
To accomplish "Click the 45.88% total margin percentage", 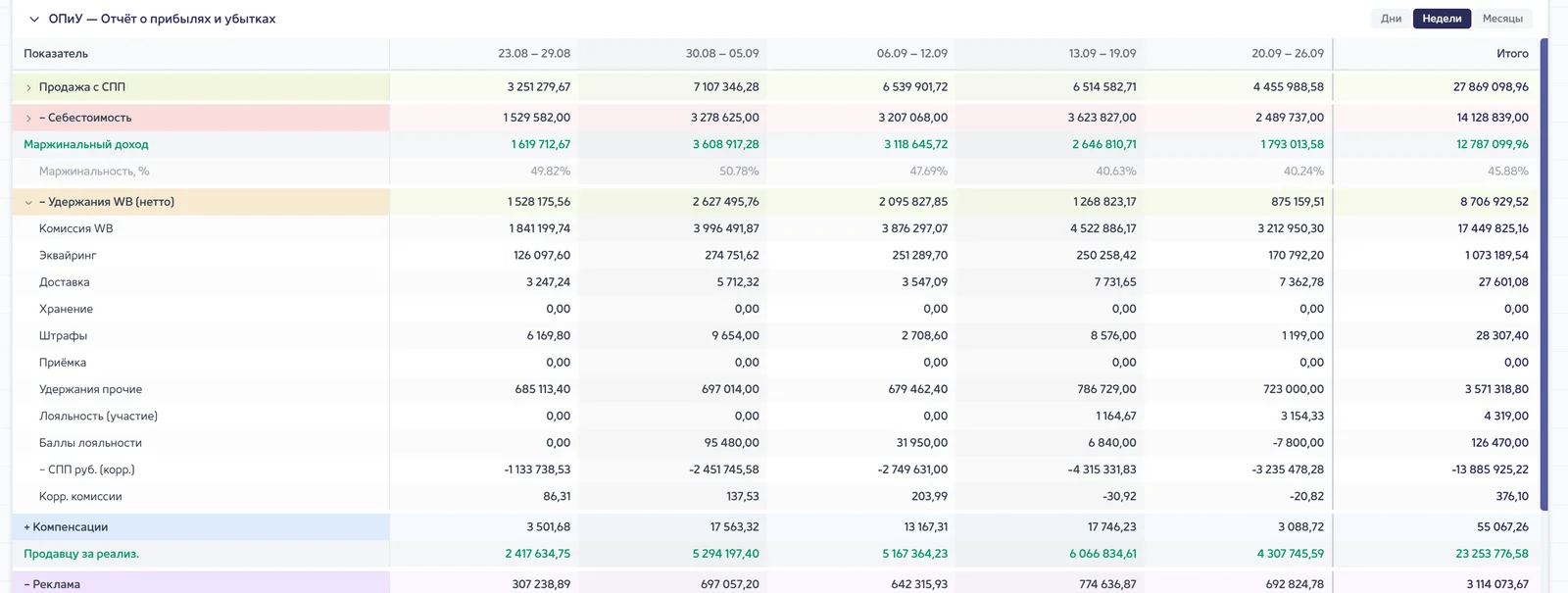I will pyautogui.click(x=1508, y=171).
